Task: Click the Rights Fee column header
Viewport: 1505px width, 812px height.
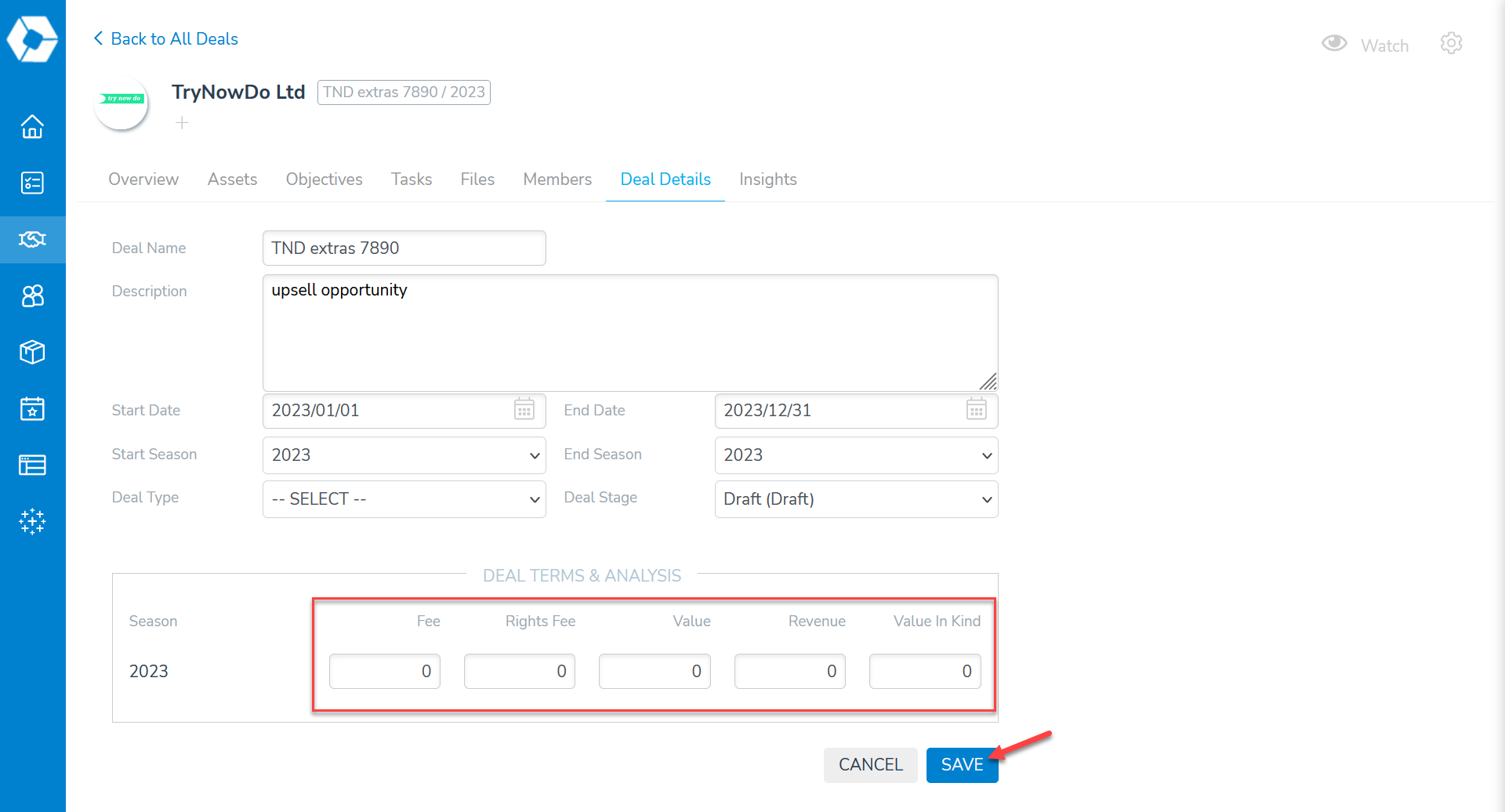Action: tap(540, 621)
